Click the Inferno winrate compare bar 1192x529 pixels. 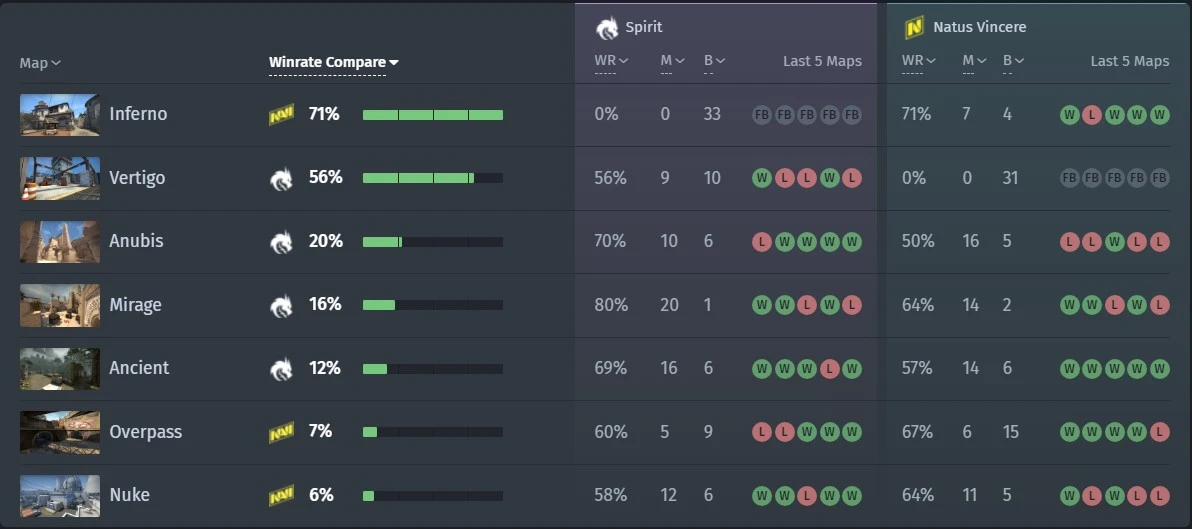[x=433, y=115]
